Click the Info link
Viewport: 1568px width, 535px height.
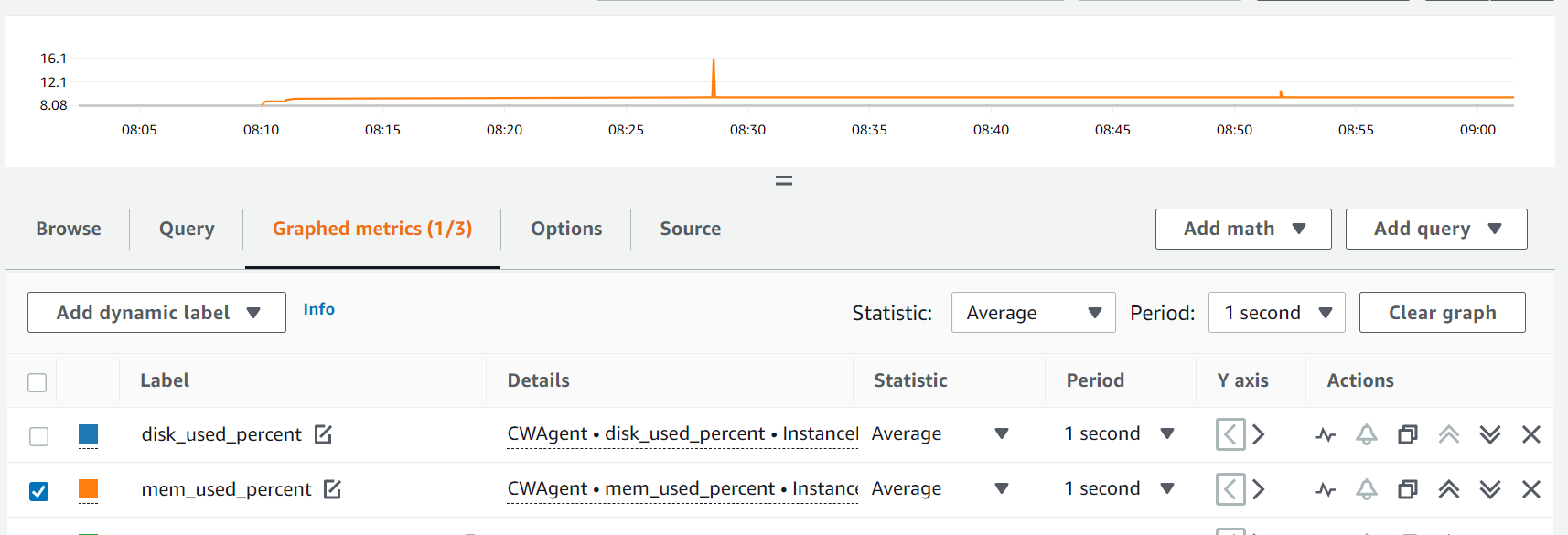pyautogui.click(x=318, y=309)
